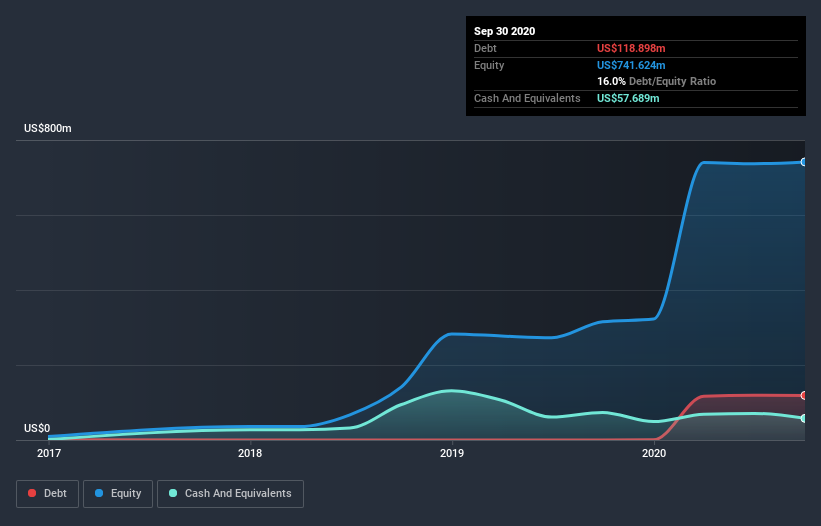Click the Equity label in the tooltip

pos(489,65)
